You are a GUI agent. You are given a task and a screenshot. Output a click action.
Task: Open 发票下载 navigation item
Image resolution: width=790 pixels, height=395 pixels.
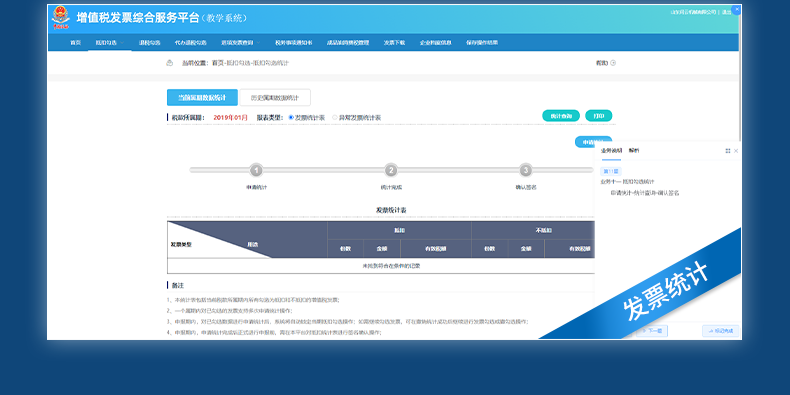pyautogui.click(x=394, y=43)
